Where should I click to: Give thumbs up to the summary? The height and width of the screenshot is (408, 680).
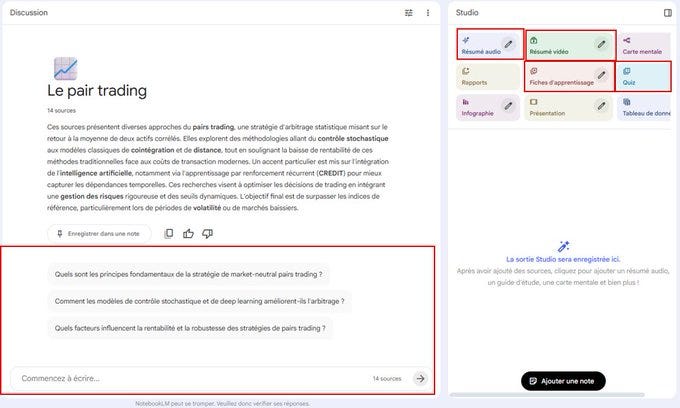[x=188, y=234]
